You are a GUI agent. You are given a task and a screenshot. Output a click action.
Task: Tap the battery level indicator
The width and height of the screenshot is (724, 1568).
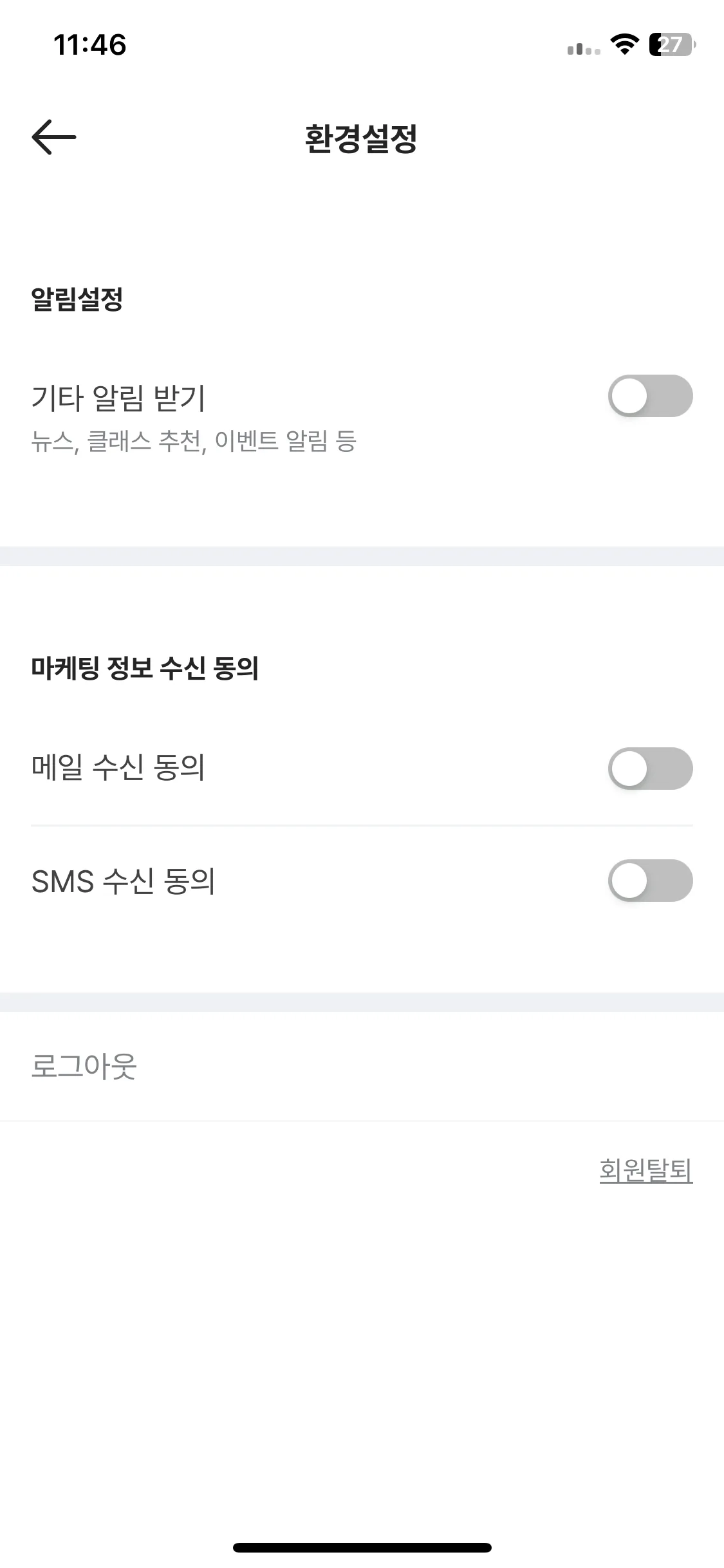[672, 44]
